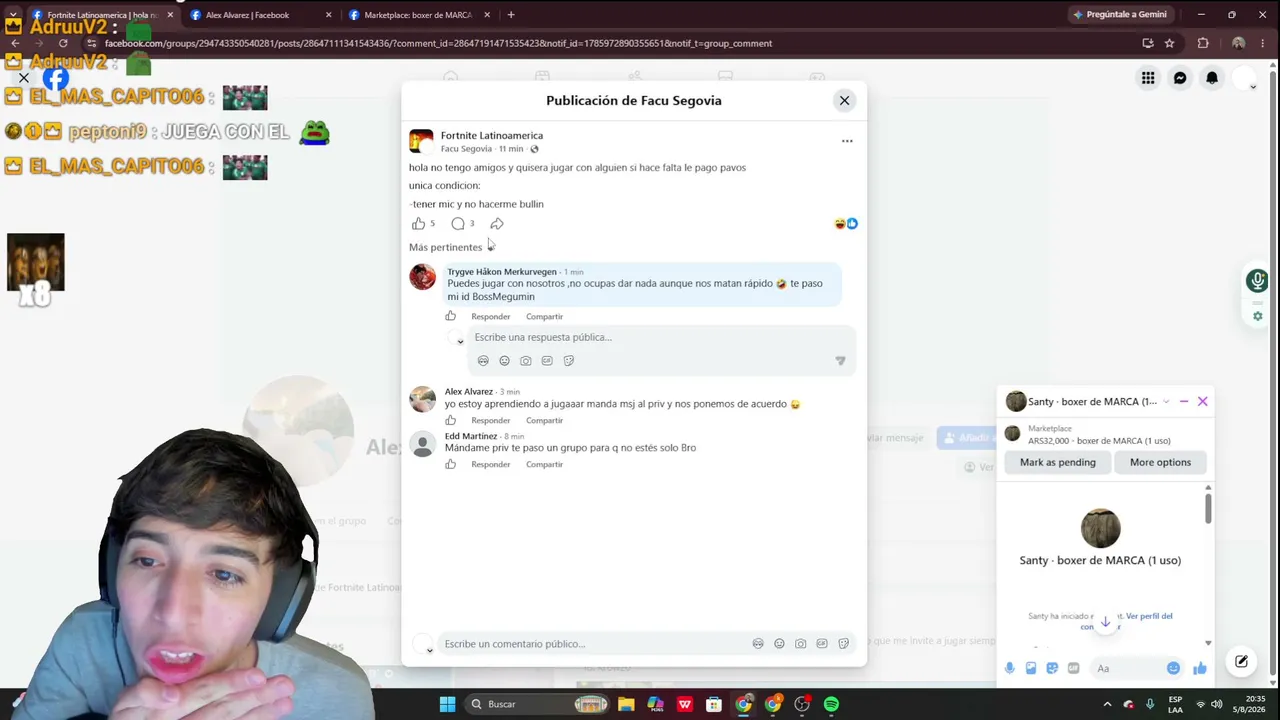Jump to latest message in Santy chat
1280x720 pixels.
coord(1105,622)
